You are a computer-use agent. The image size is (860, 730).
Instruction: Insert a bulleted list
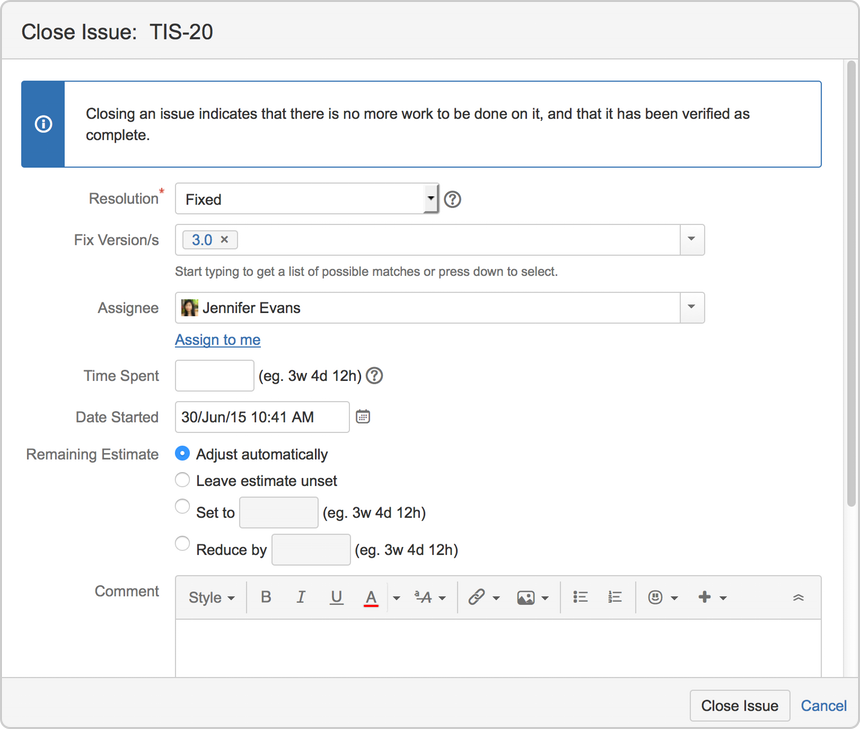[x=580, y=597]
